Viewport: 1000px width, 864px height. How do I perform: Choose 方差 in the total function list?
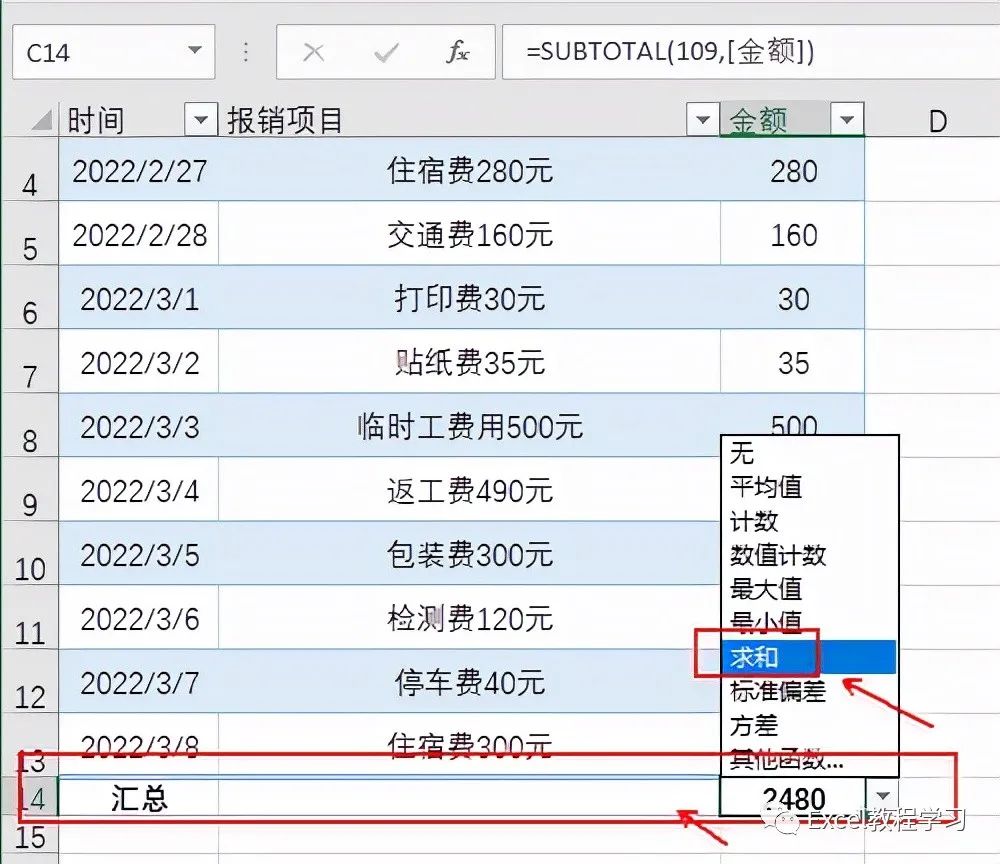coord(810,725)
